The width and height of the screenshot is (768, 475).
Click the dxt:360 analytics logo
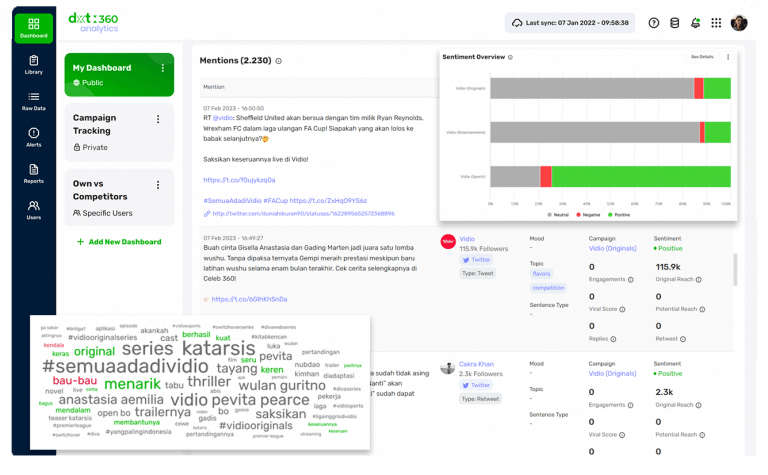pyautogui.click(x=93, y=23)
